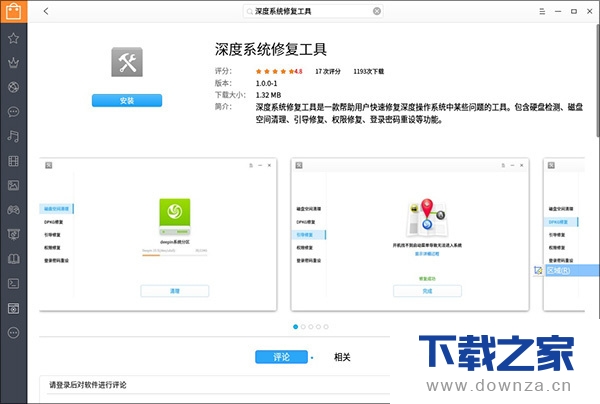Screen dimensions: 600x404
Task: Open the picture Graphics category icon
Action: (x=13, y=186)
